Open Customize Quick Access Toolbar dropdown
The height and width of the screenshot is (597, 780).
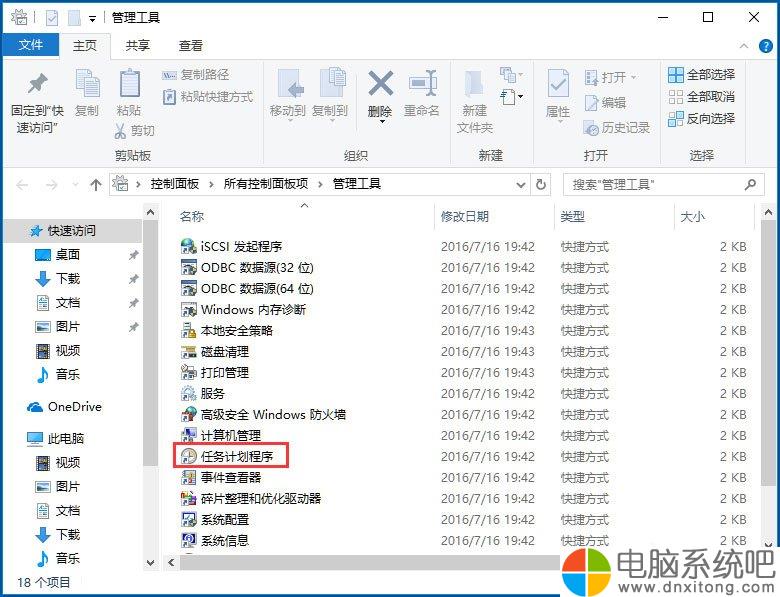[93, 19]
